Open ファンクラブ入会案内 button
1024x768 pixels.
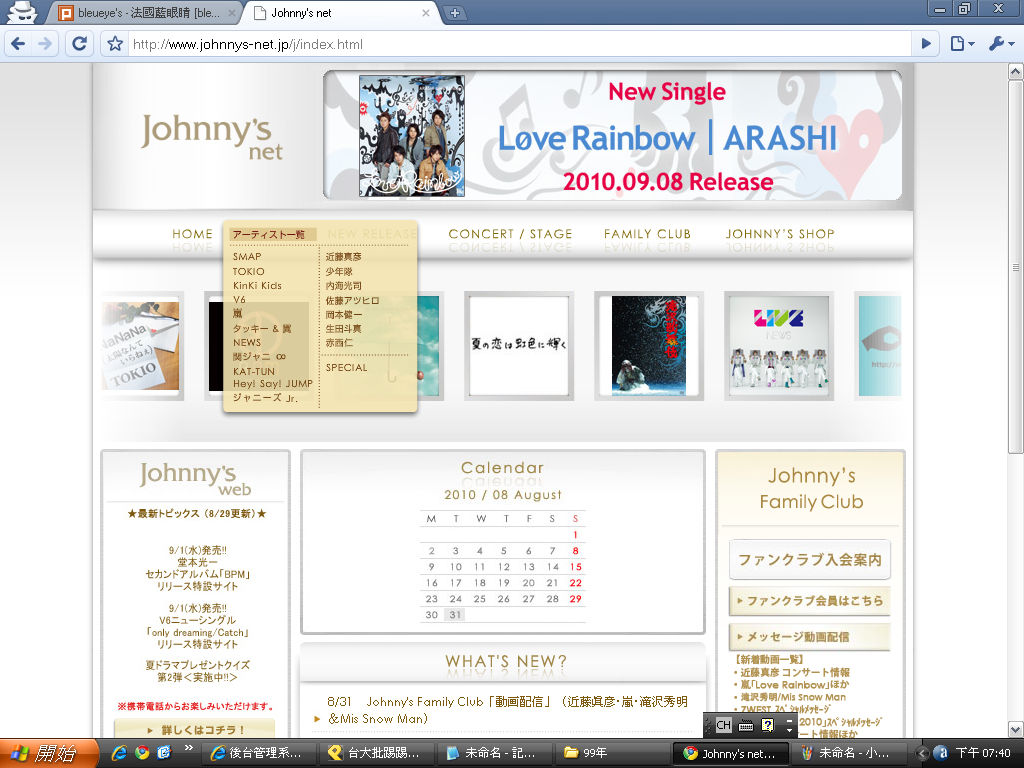pos(810,560)
